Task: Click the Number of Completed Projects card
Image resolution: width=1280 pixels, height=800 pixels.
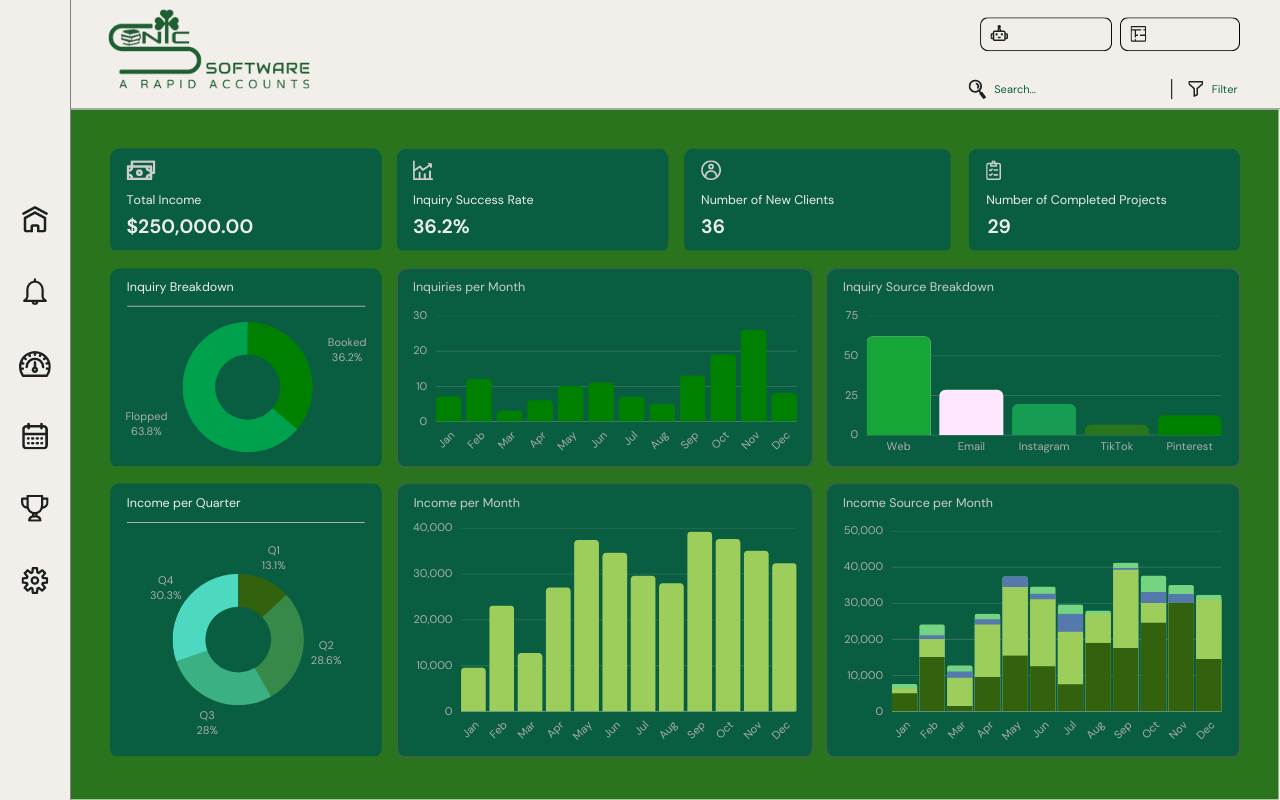Action: 1103,199
